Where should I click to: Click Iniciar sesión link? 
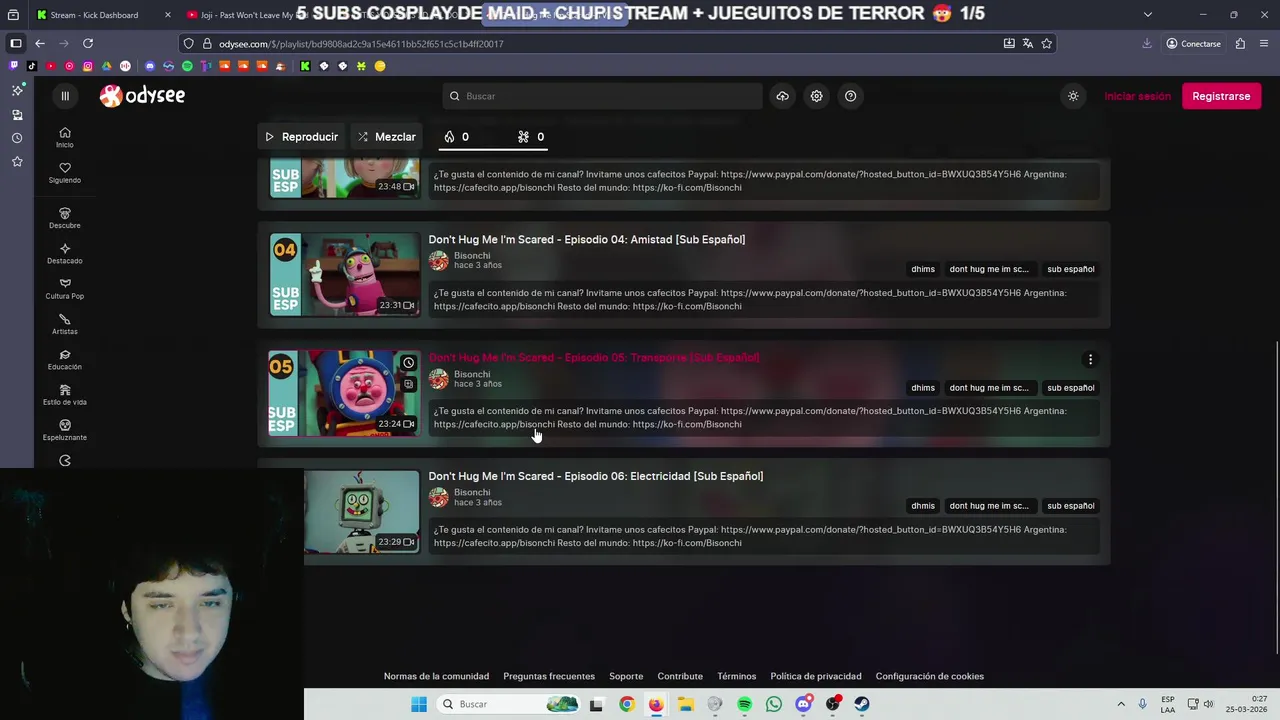(x=1137, y=96)
